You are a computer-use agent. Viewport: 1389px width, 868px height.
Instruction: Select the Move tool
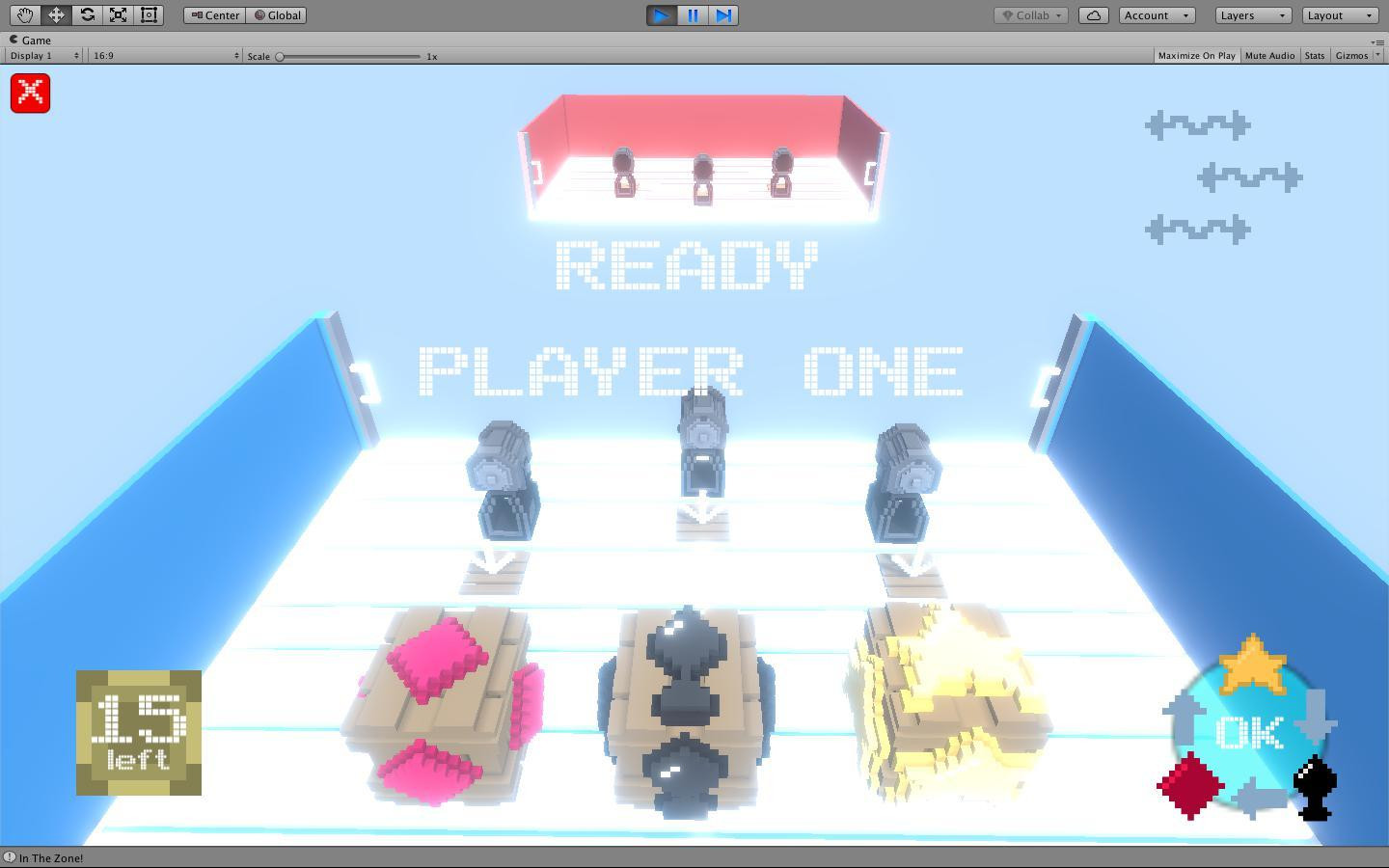[x=56, y=15]
